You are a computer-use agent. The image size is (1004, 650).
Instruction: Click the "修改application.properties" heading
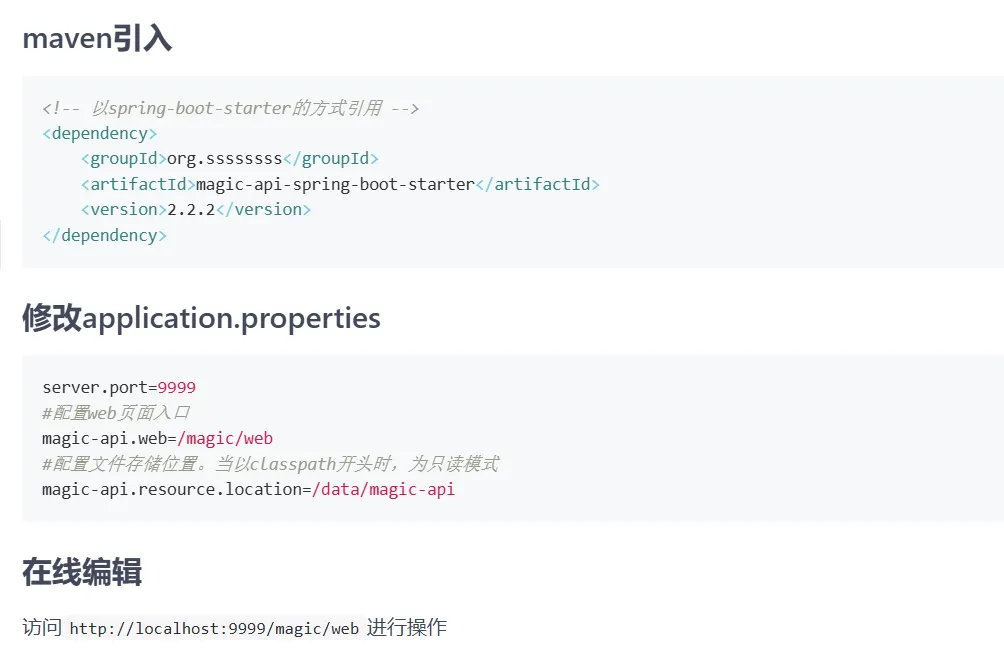(201, 318)
